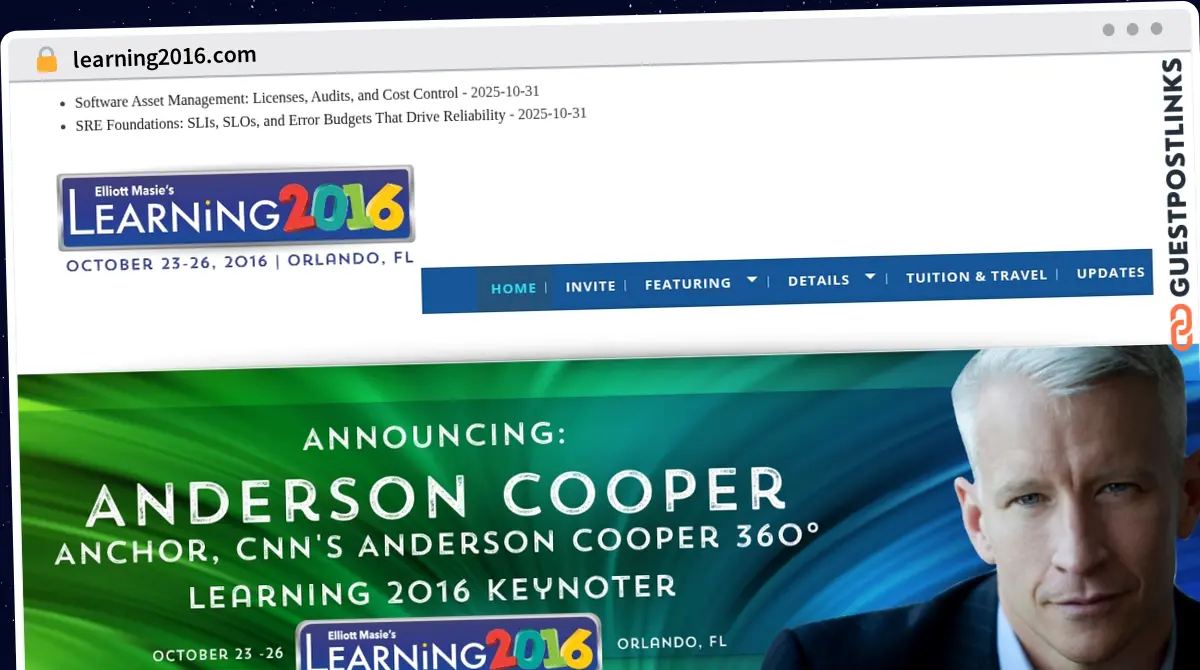Open the INVITE menu item
This screenshot has width=1200, height=670.
tap(591, 286)
